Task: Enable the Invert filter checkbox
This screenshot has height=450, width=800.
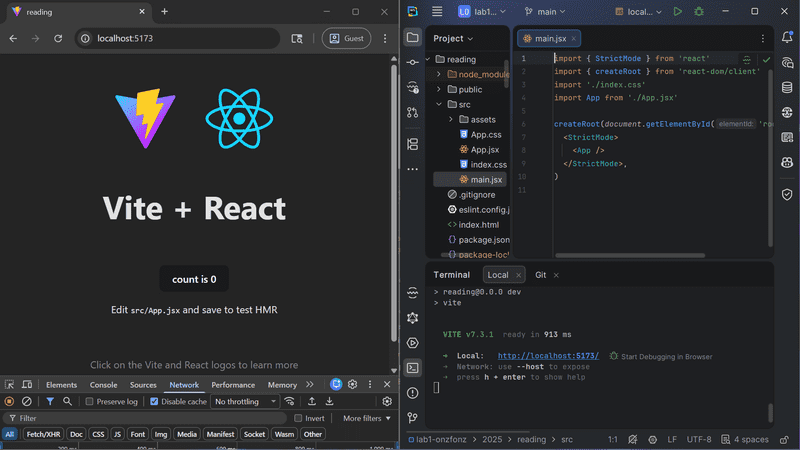Action: [298, 418]
